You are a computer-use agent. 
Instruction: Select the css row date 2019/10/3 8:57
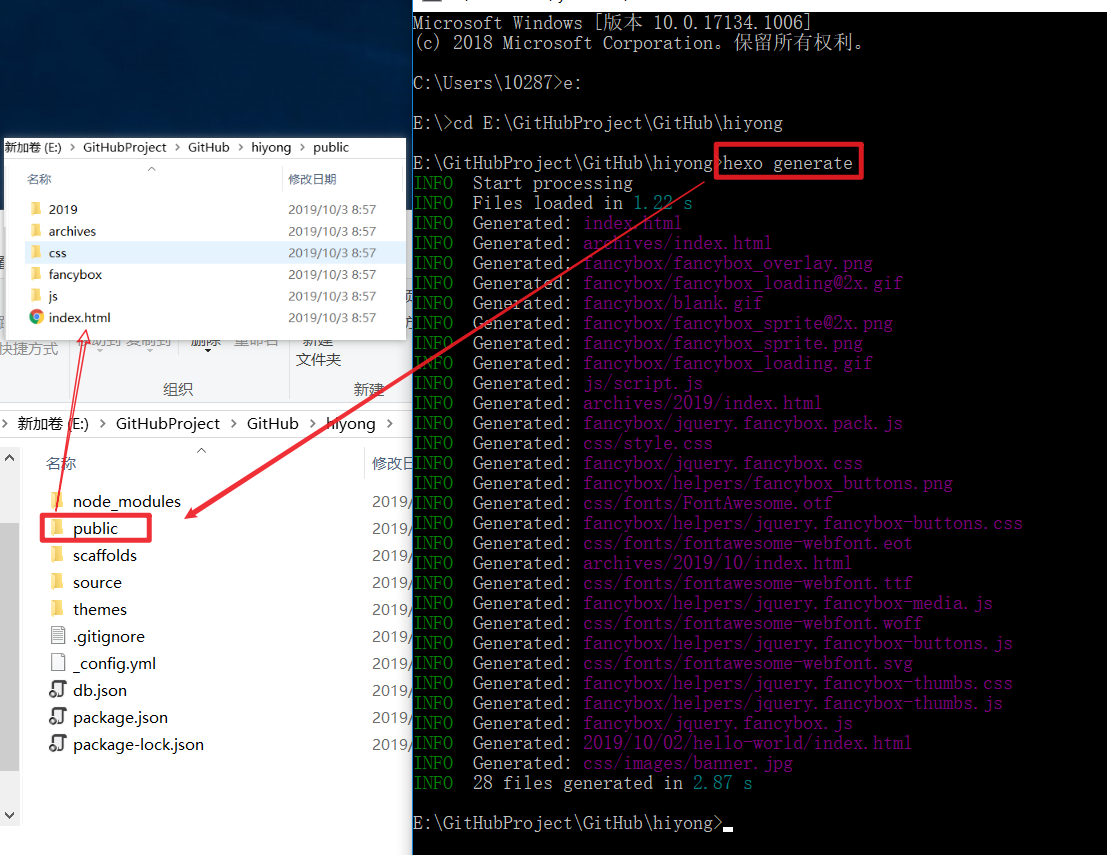click(x=332, y=253)
